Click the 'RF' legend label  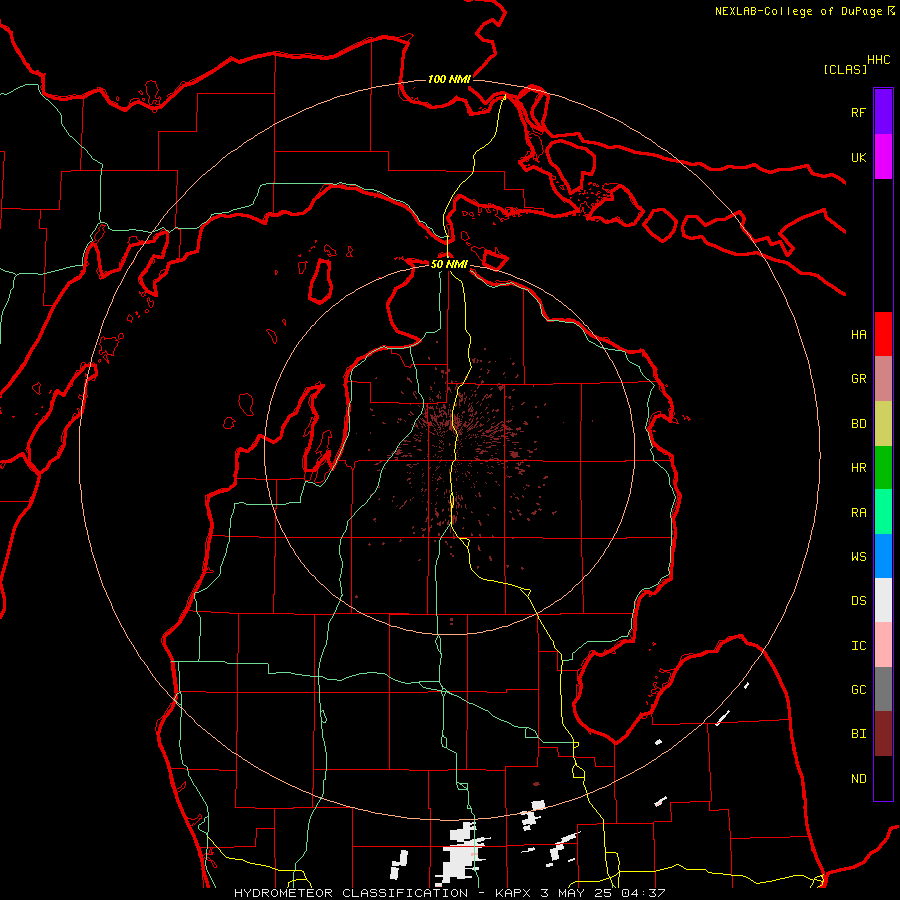[x=858, y=112]
